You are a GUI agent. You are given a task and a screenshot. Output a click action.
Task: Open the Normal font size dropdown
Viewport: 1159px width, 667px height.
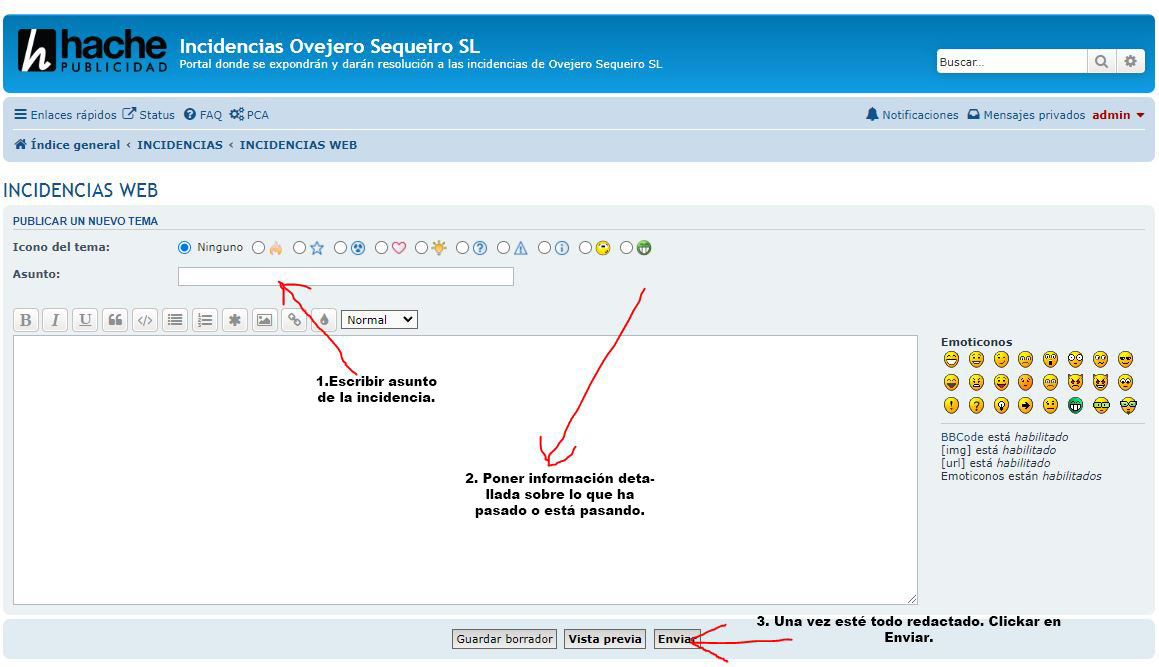[379, 319]
